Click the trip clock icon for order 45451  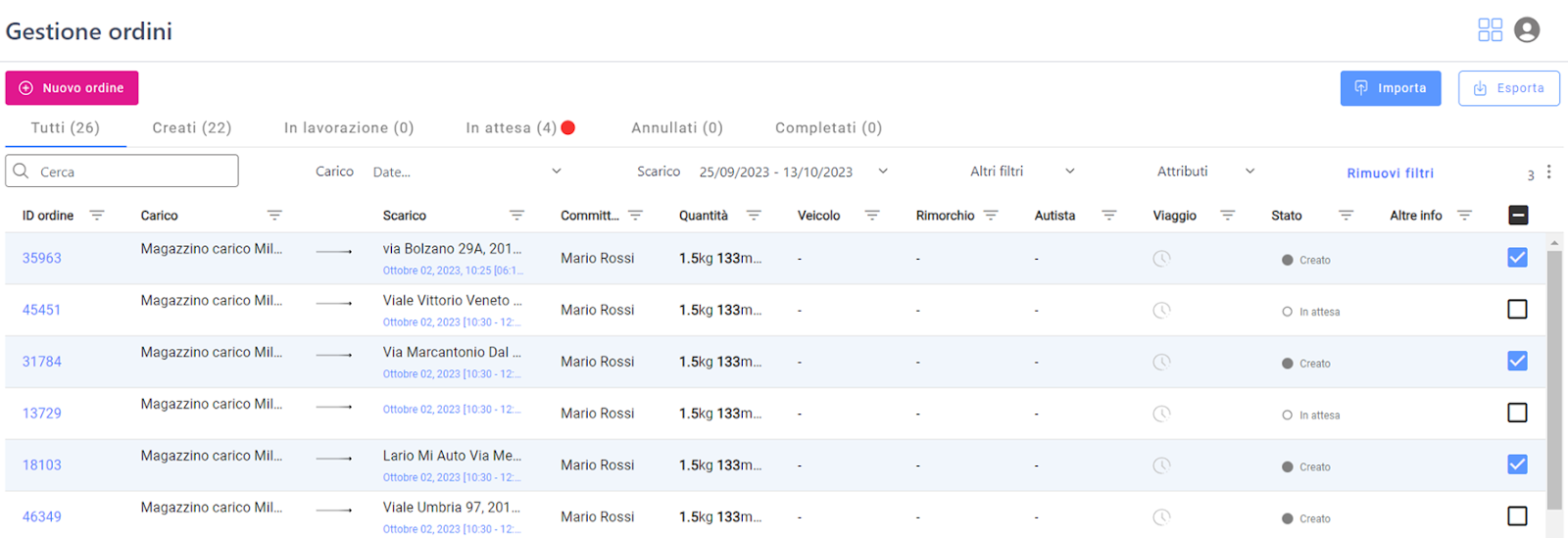click(1161, 311)
